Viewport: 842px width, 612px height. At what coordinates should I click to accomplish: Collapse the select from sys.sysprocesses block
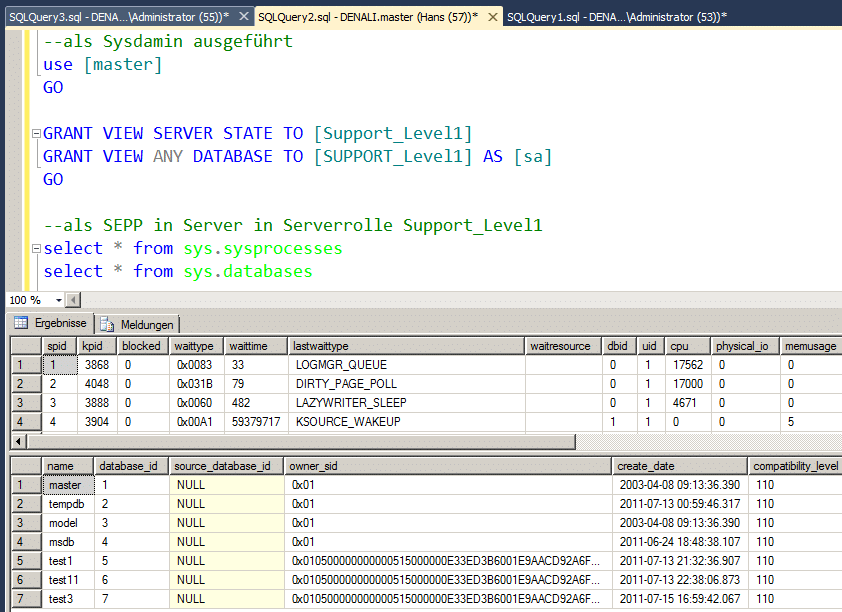[37, 249]
